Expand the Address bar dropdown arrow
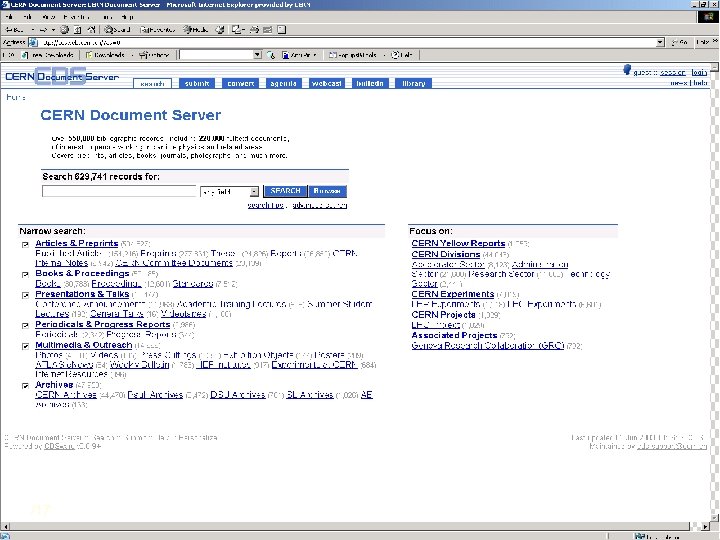This screenshot has width=720, height=540. click(660, 43)
